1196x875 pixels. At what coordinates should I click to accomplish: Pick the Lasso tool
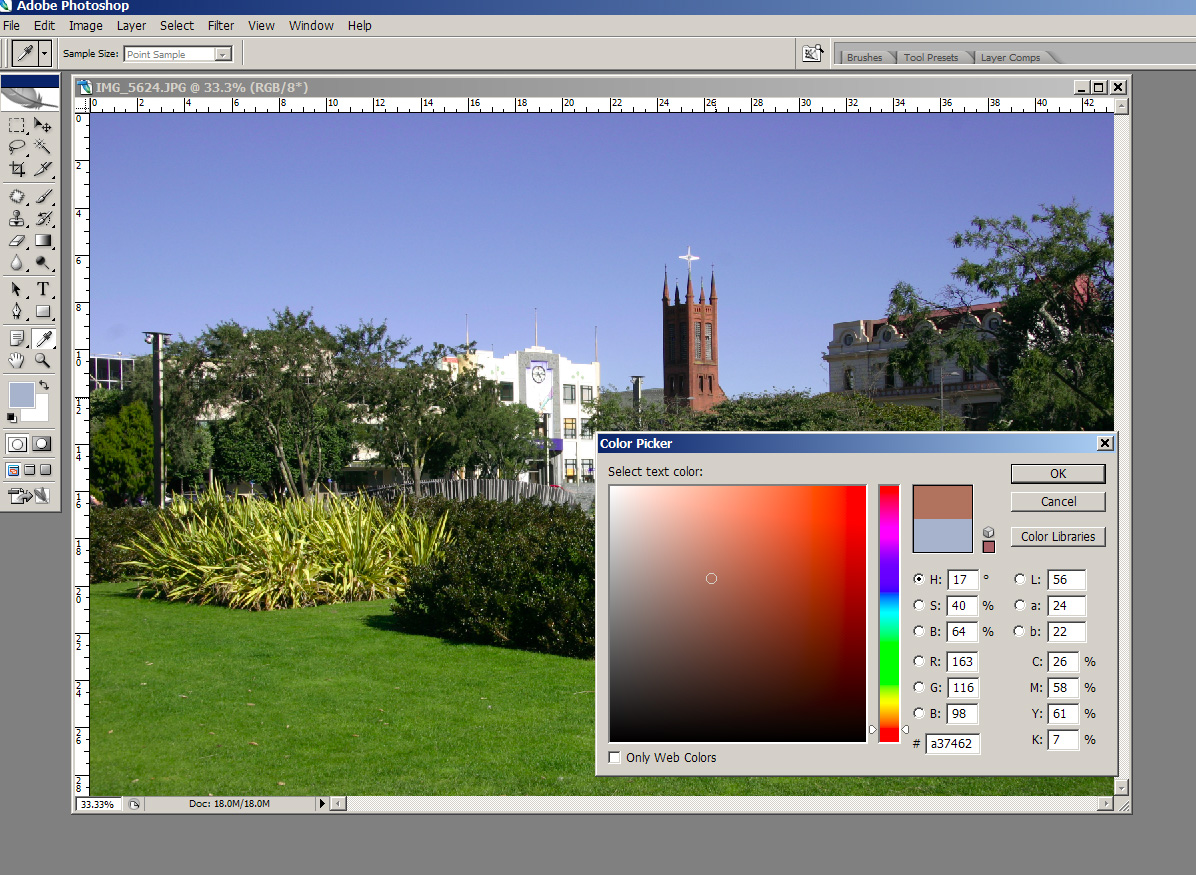(x=17, y=147)
